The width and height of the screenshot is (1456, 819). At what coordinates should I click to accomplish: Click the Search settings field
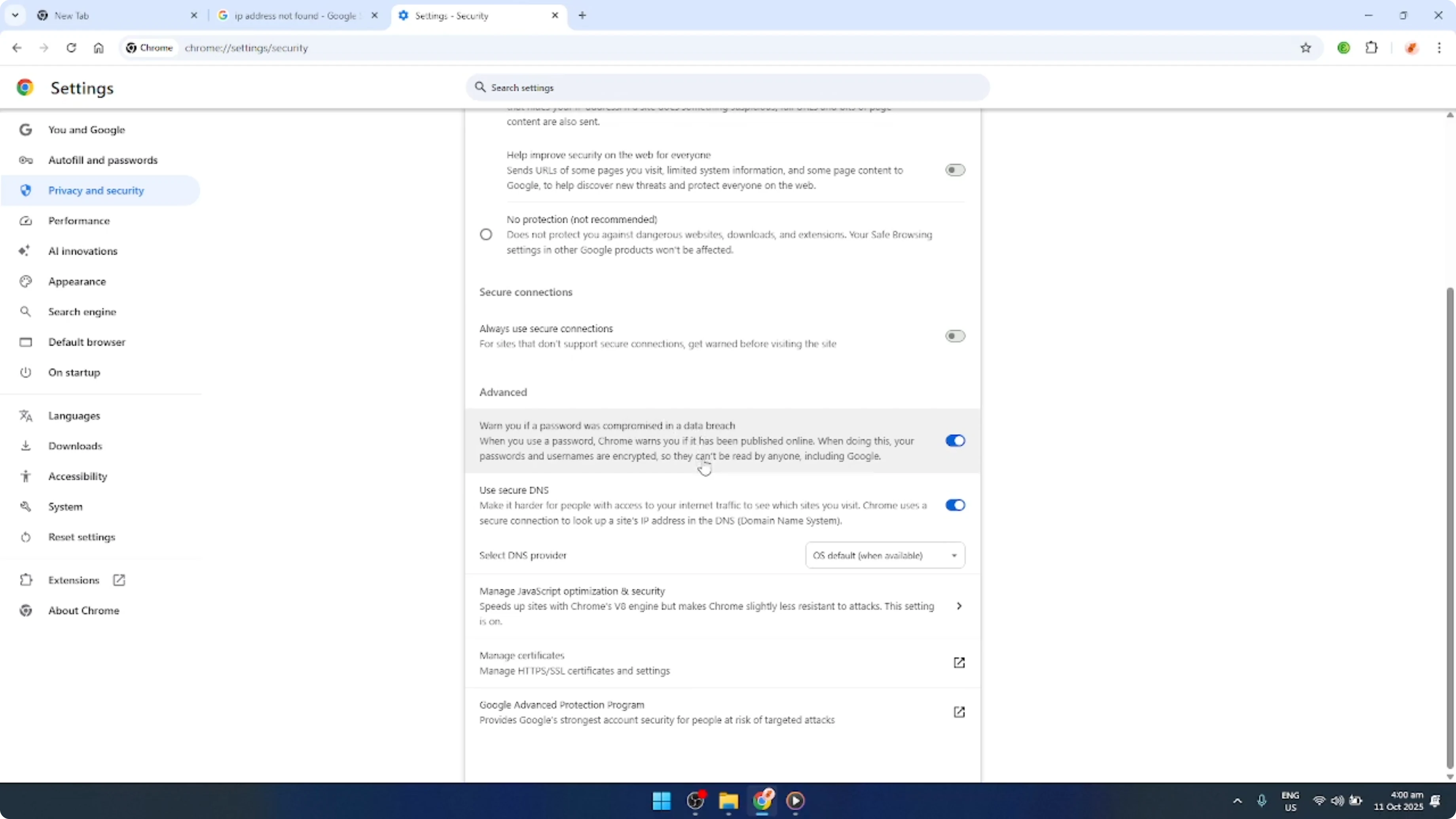click(727, 87)
